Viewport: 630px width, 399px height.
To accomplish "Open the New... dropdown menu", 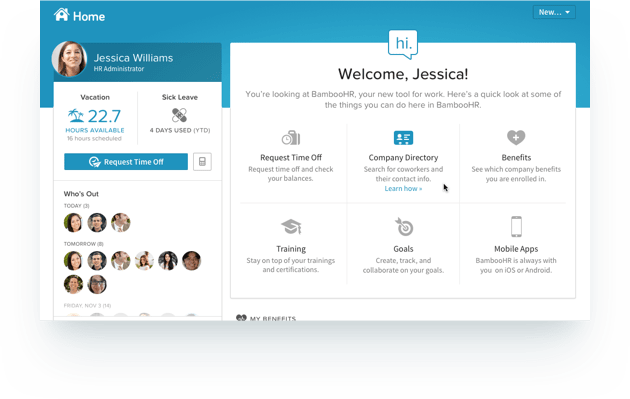I will click(554, 12).
